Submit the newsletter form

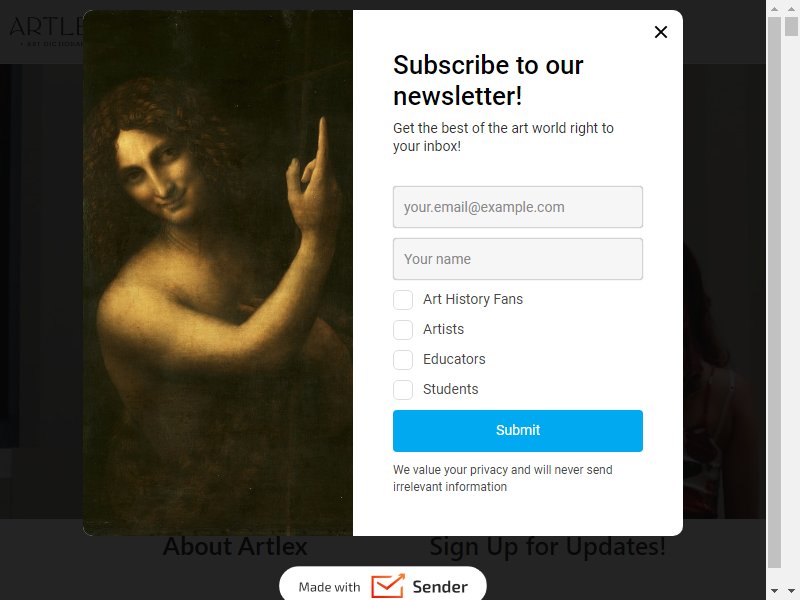click(x=517, y=431)
